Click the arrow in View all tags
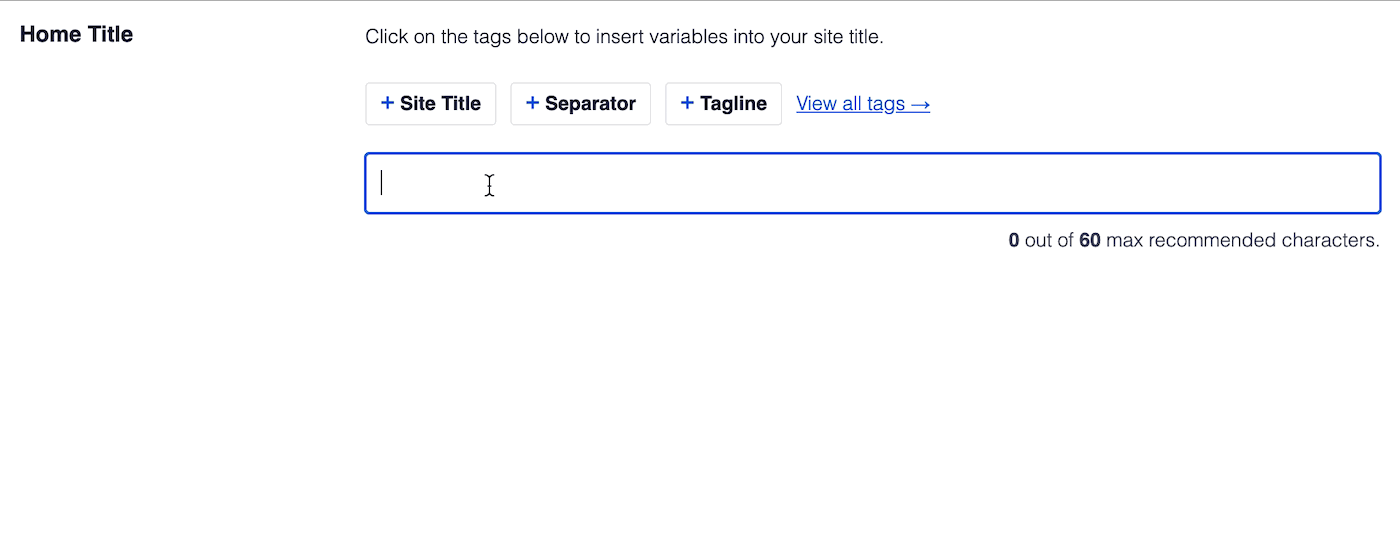This screenshot has width=1400, height=538. pyautogui.click(x=921, y=104)
